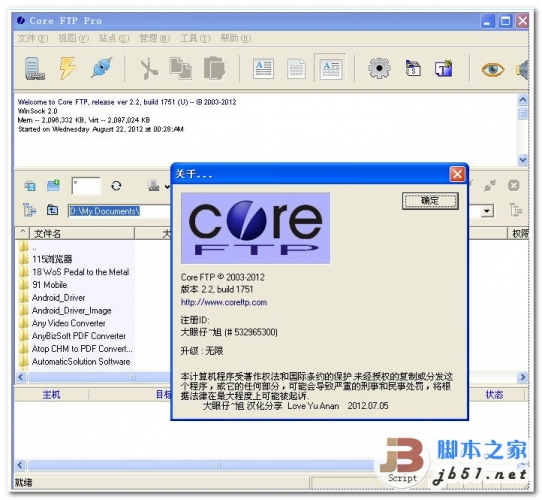
Task: Open Site Manager toolbar icon
Action: point(35,68)
